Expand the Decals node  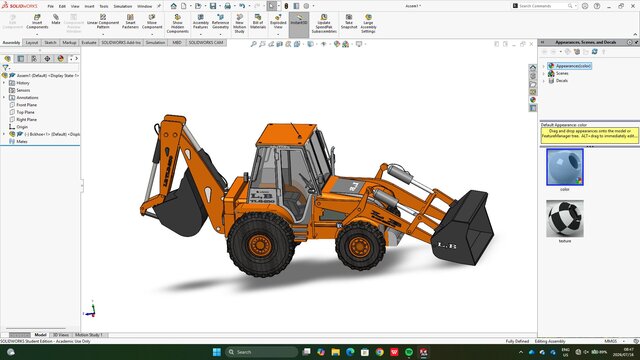tap(544, 81)
